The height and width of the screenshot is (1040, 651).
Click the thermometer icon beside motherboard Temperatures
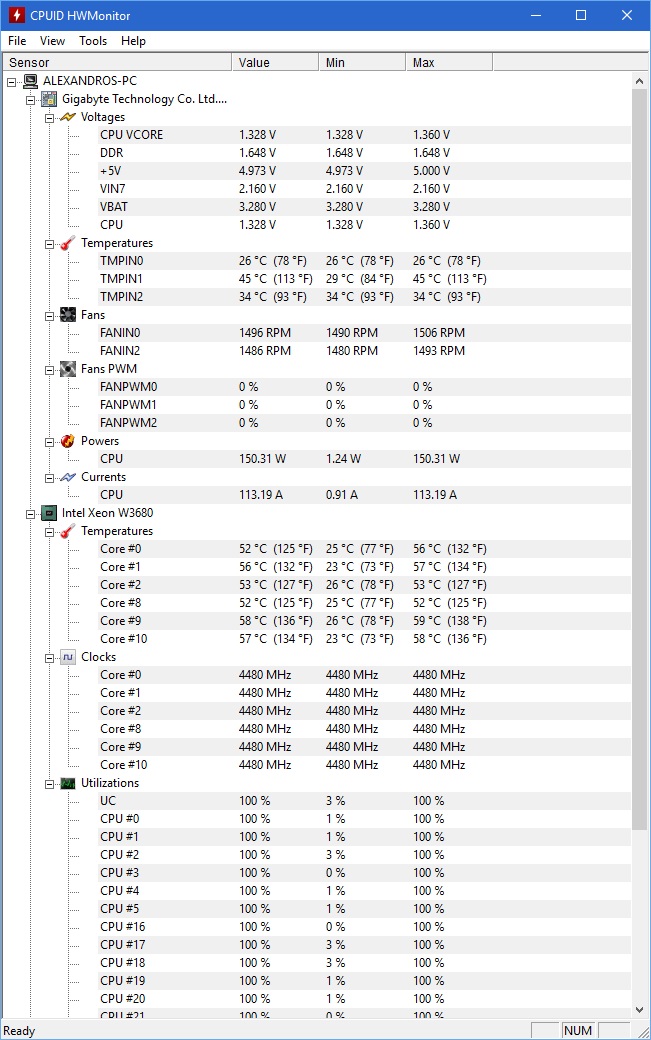[x=68, y=243]
